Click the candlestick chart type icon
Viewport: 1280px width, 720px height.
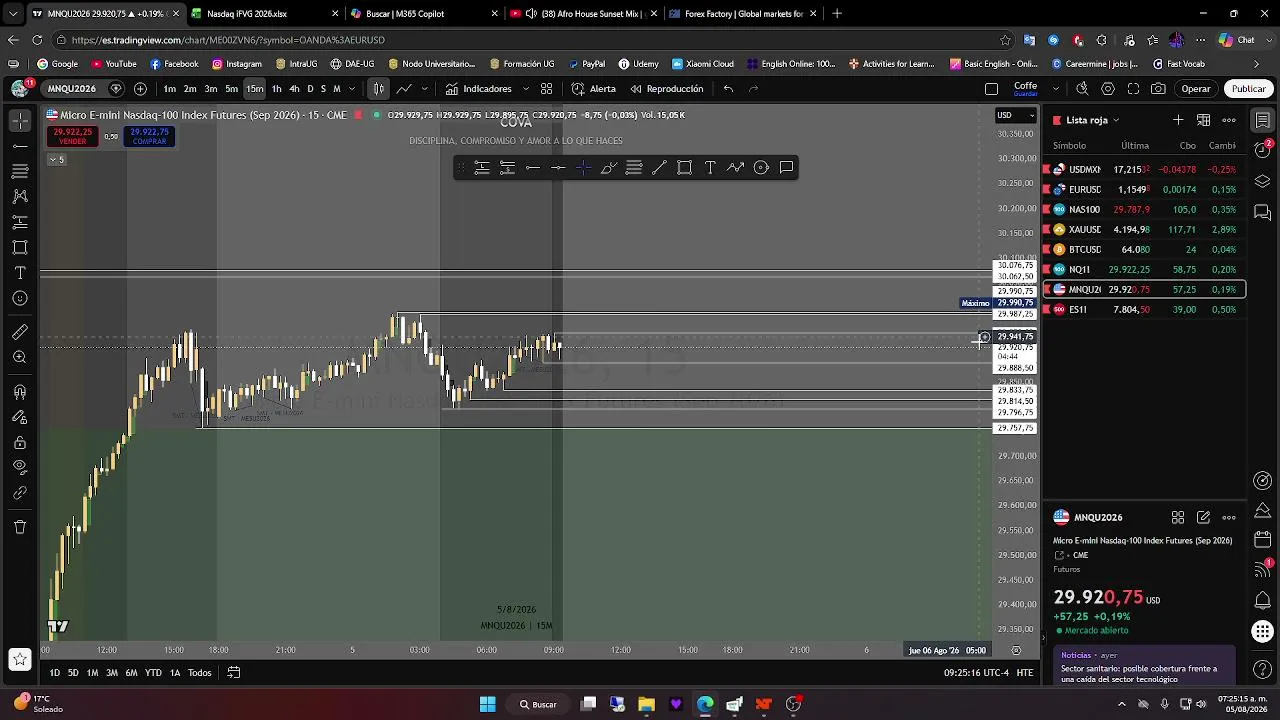(379, 89)
